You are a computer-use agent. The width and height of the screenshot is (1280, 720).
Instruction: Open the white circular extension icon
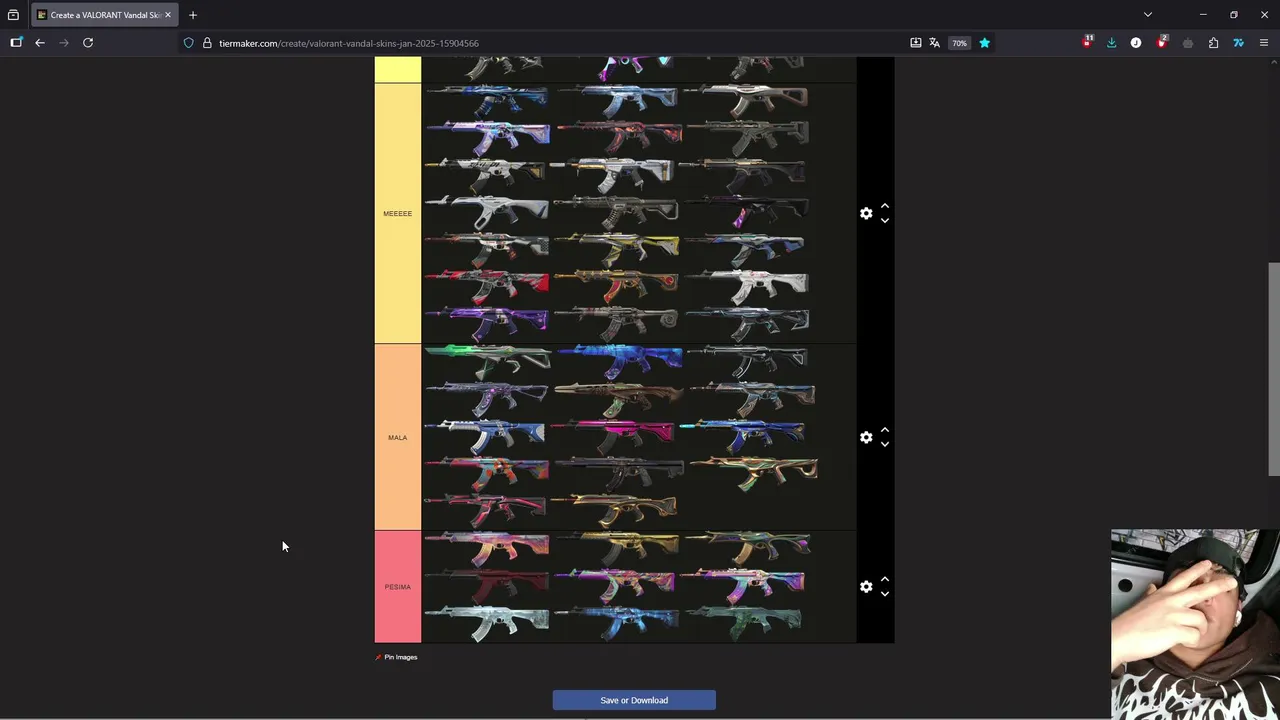(x=1136, y=43)
